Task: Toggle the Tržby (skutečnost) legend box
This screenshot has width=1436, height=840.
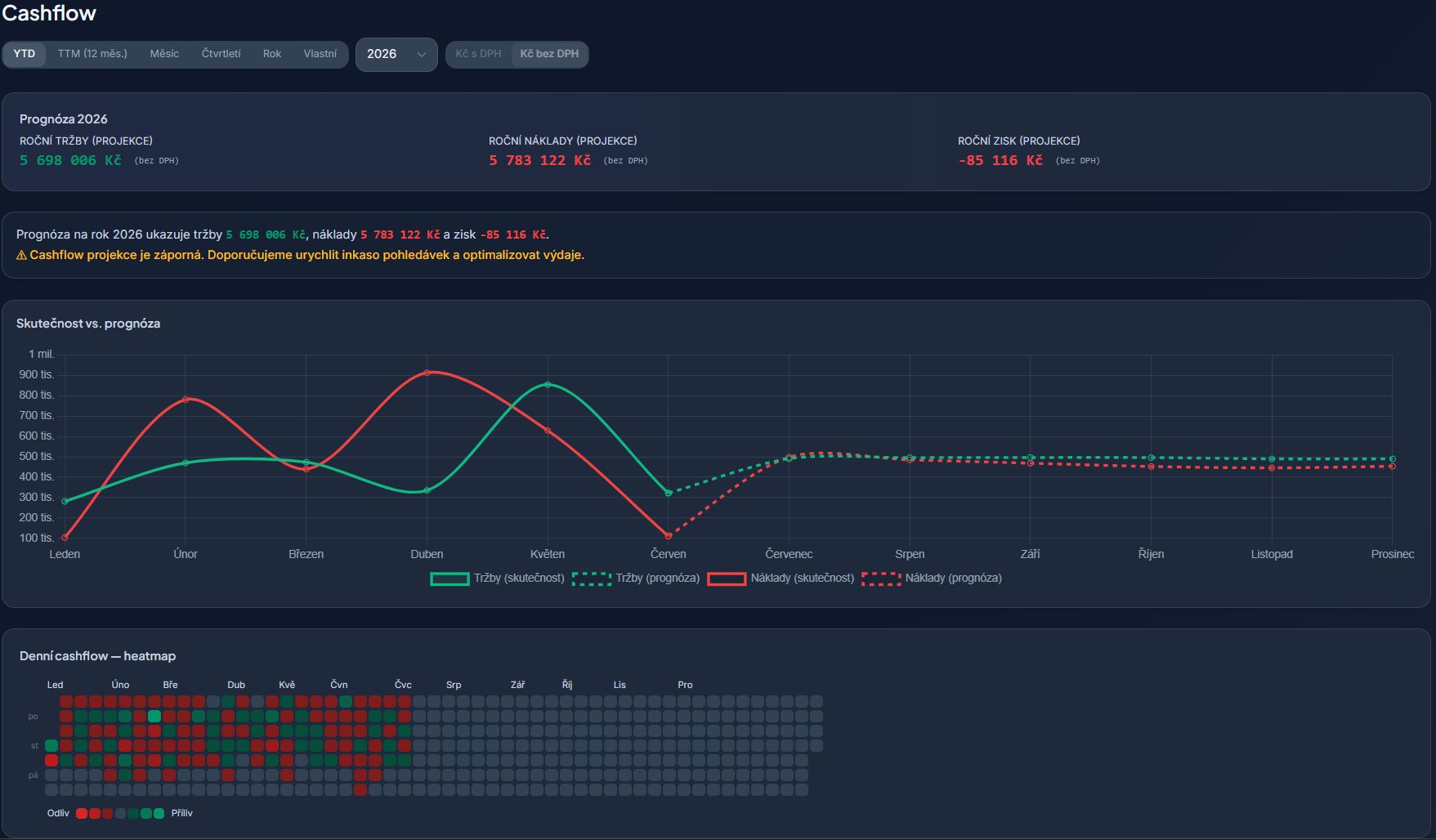Action: 450,579
